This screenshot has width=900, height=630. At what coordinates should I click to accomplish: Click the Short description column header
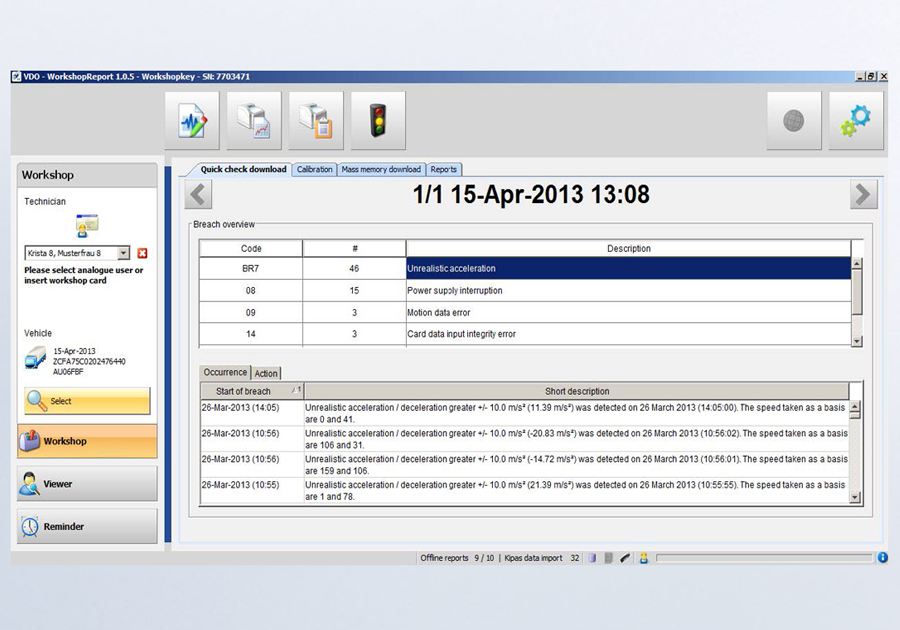[x=577, y=391]
